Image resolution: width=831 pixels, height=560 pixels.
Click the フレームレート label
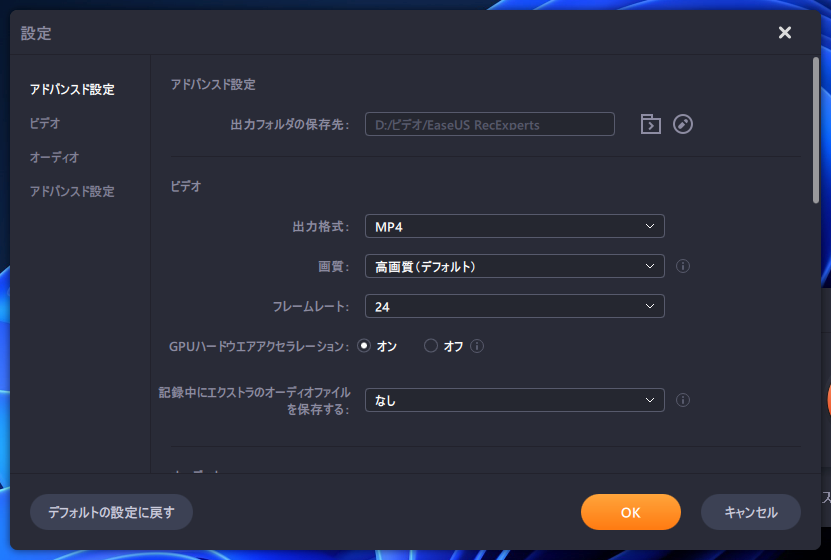[311, 306]
